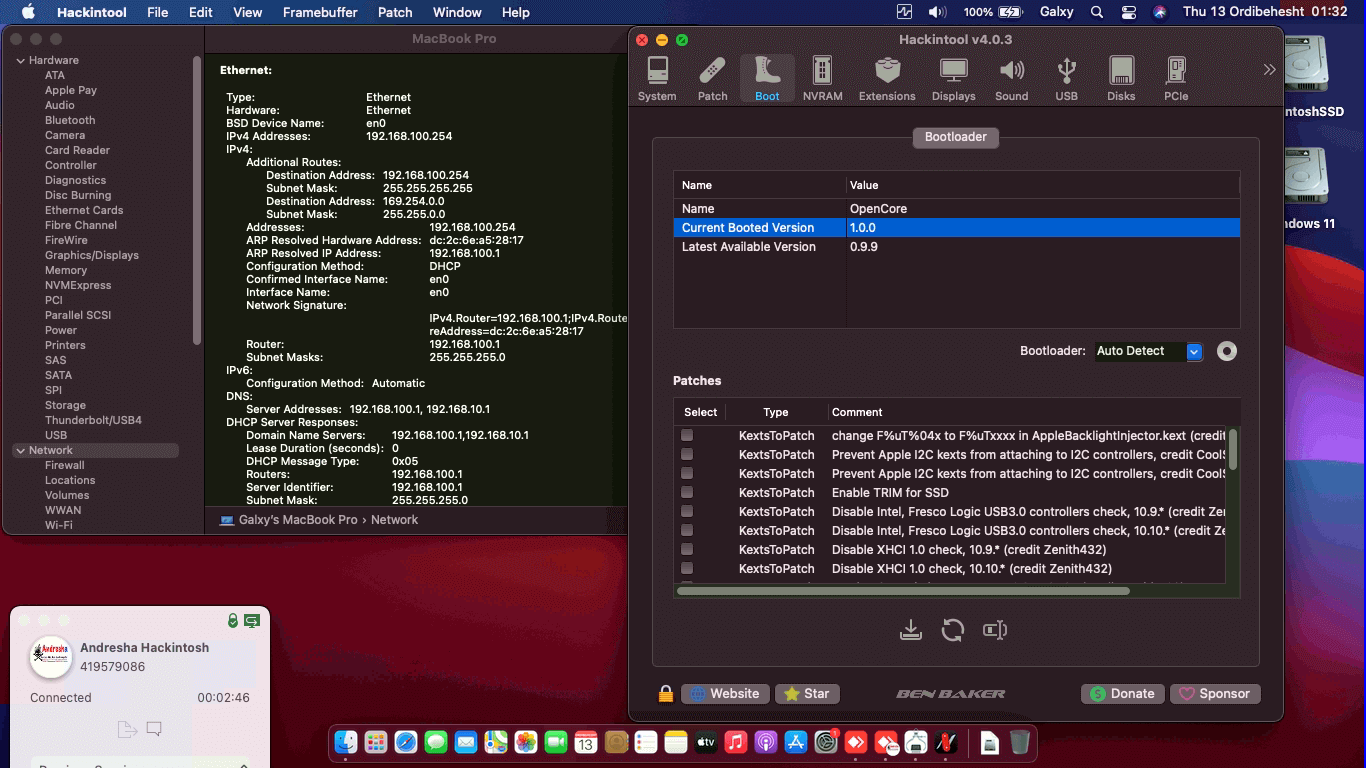Viewport: 1366px width, 768px height.
Task: Select Thunderbolt/USB4 in the sidebar
Action: click(93, 420)
